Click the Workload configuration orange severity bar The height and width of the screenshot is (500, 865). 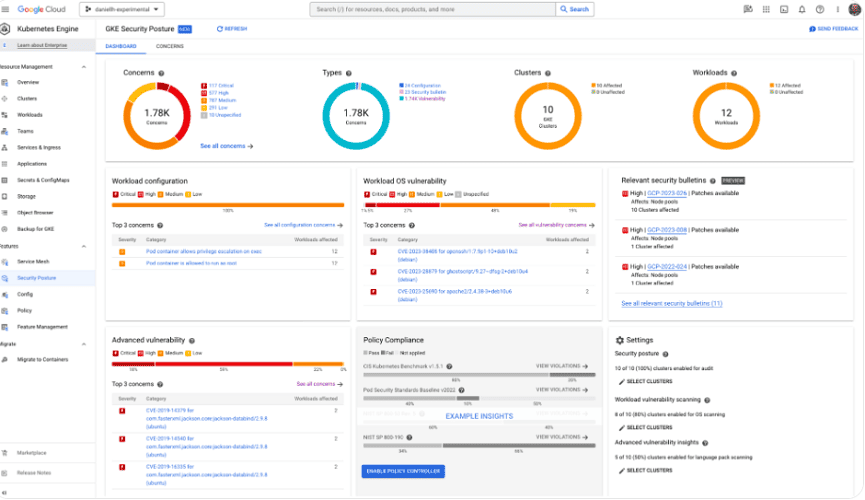[228, 205]
